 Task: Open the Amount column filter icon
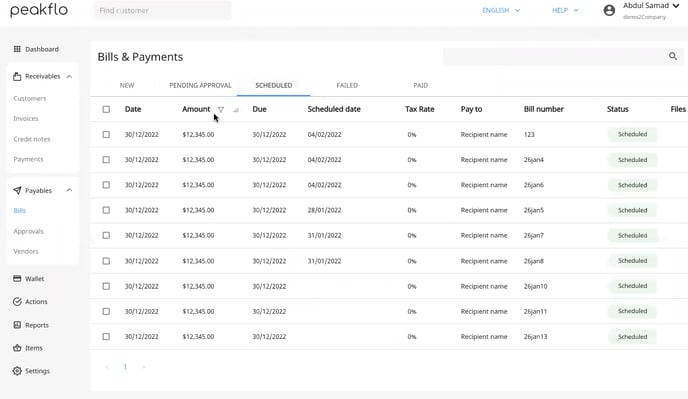[x=221, y=110]
